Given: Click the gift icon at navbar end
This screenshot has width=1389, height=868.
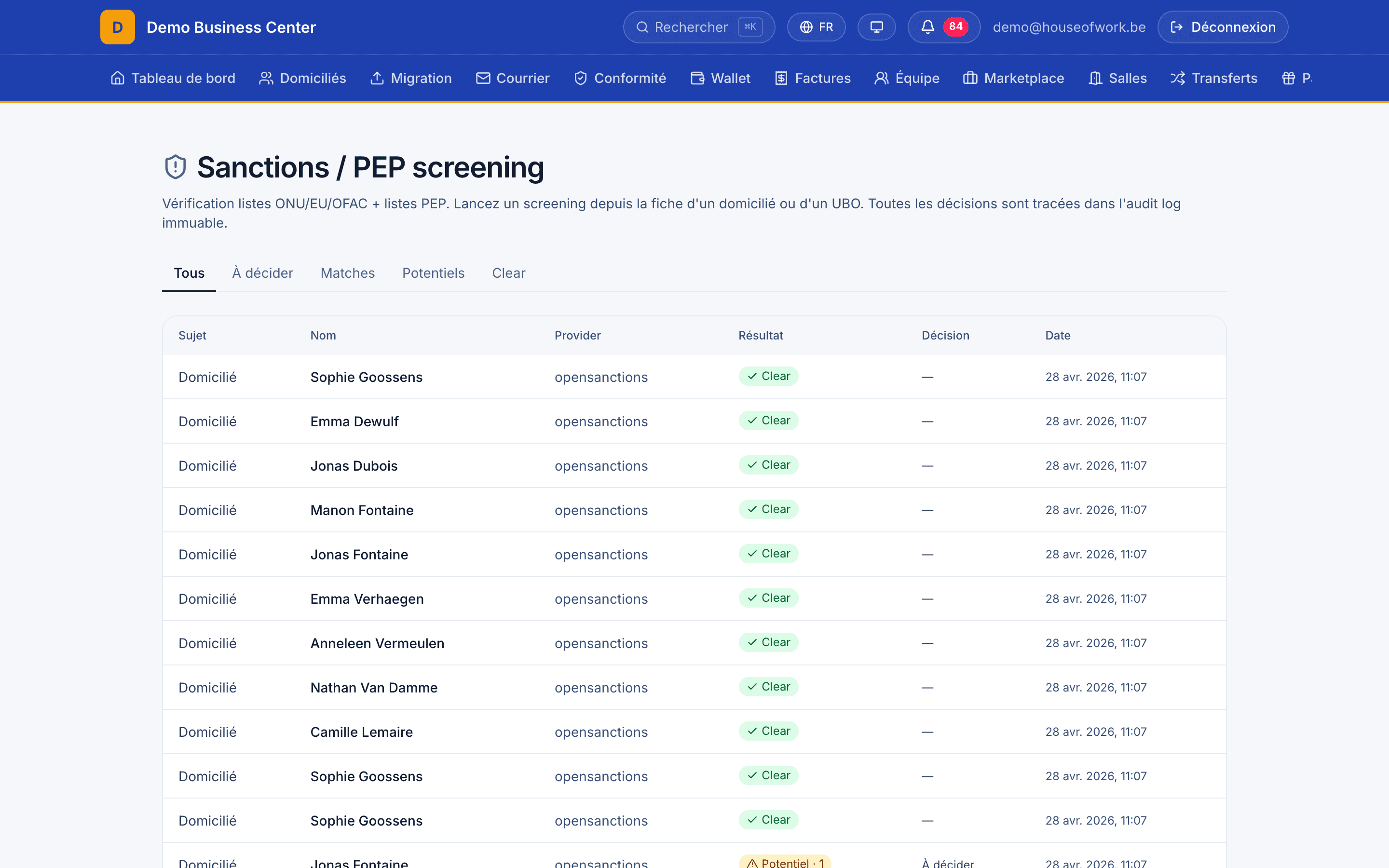Looking at the screenshot, I should tap(1289, 78).
